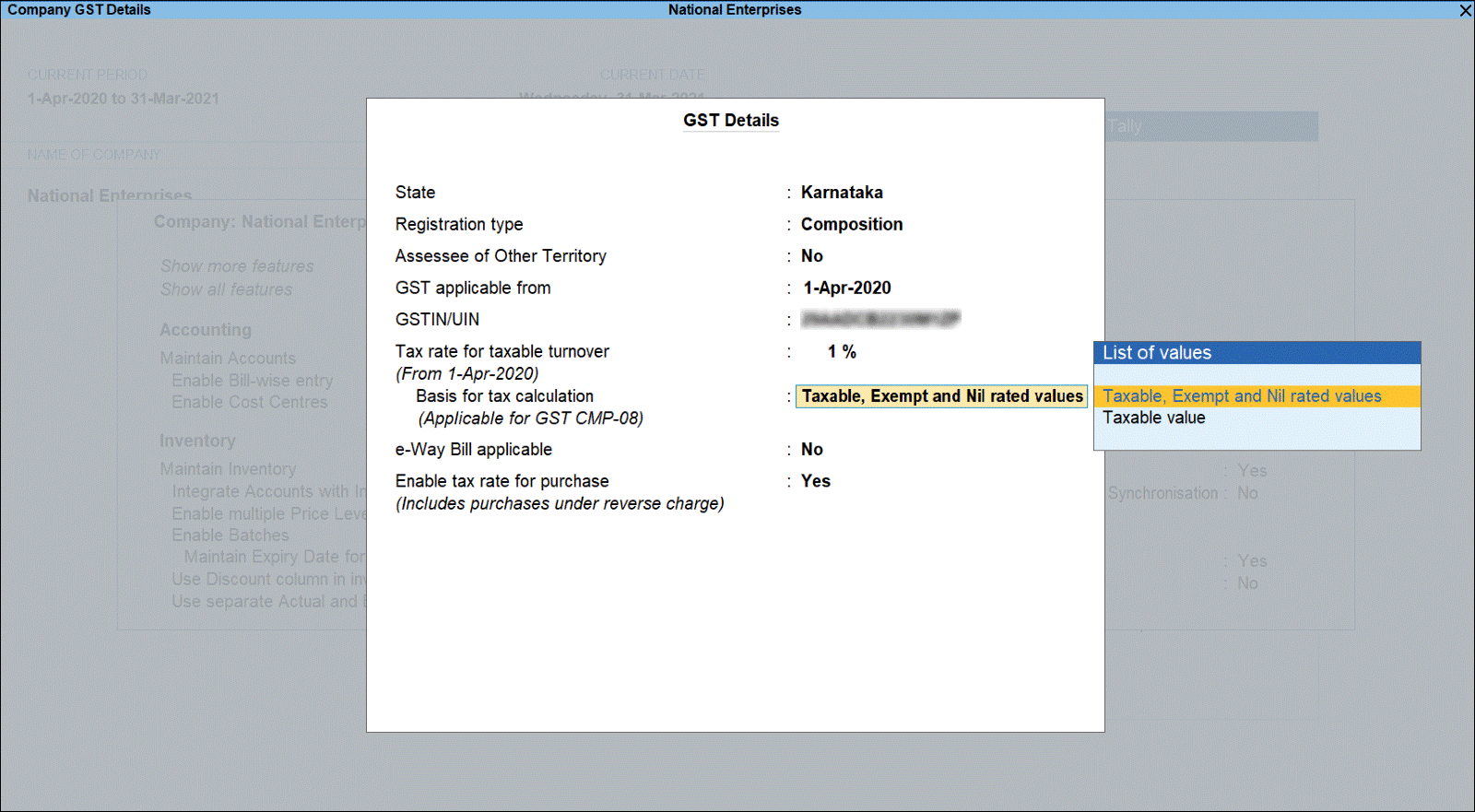Toggle e-Way Bill applicable value
The width and height of the screenshot is (1475, 812).
(811, 450)
